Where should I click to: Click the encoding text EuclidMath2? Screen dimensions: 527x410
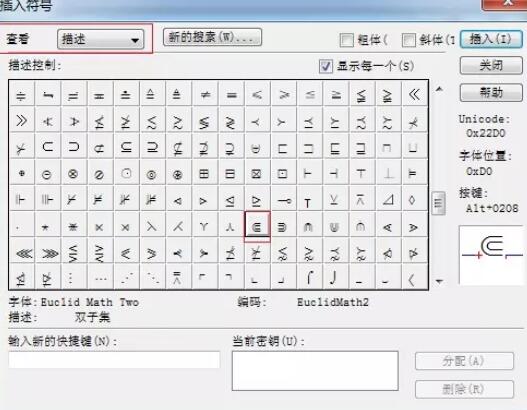click(x=333, y=302)
